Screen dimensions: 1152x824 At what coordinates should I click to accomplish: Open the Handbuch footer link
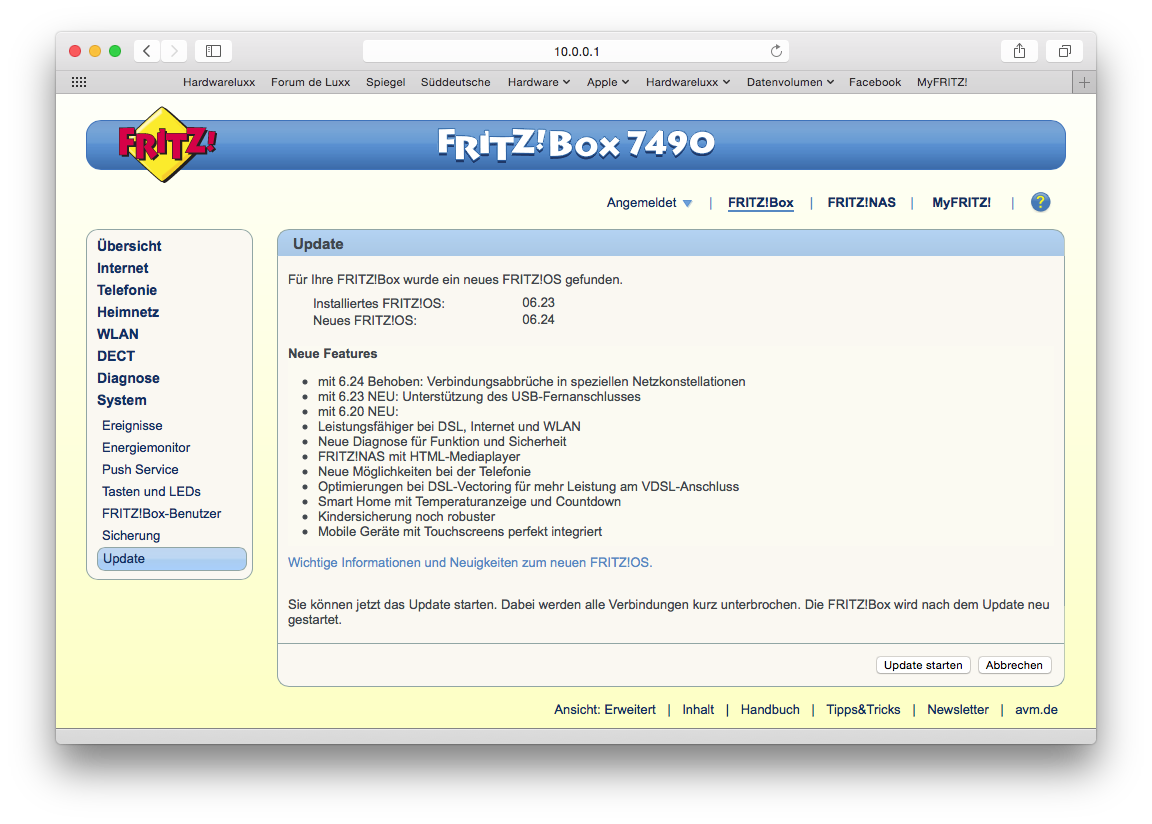tap(770, 709)
